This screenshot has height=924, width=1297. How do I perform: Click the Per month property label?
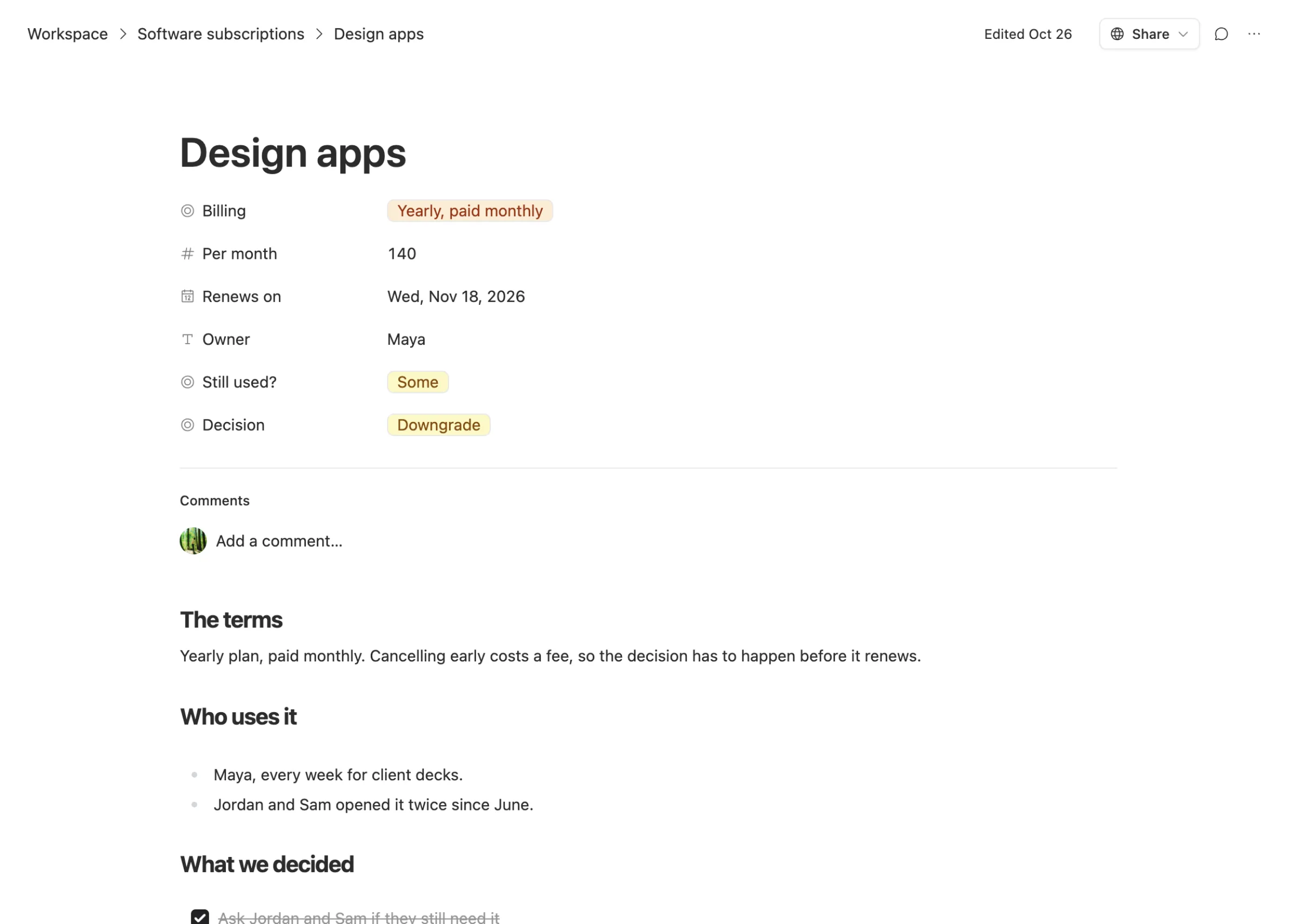[x=239, y=254]
